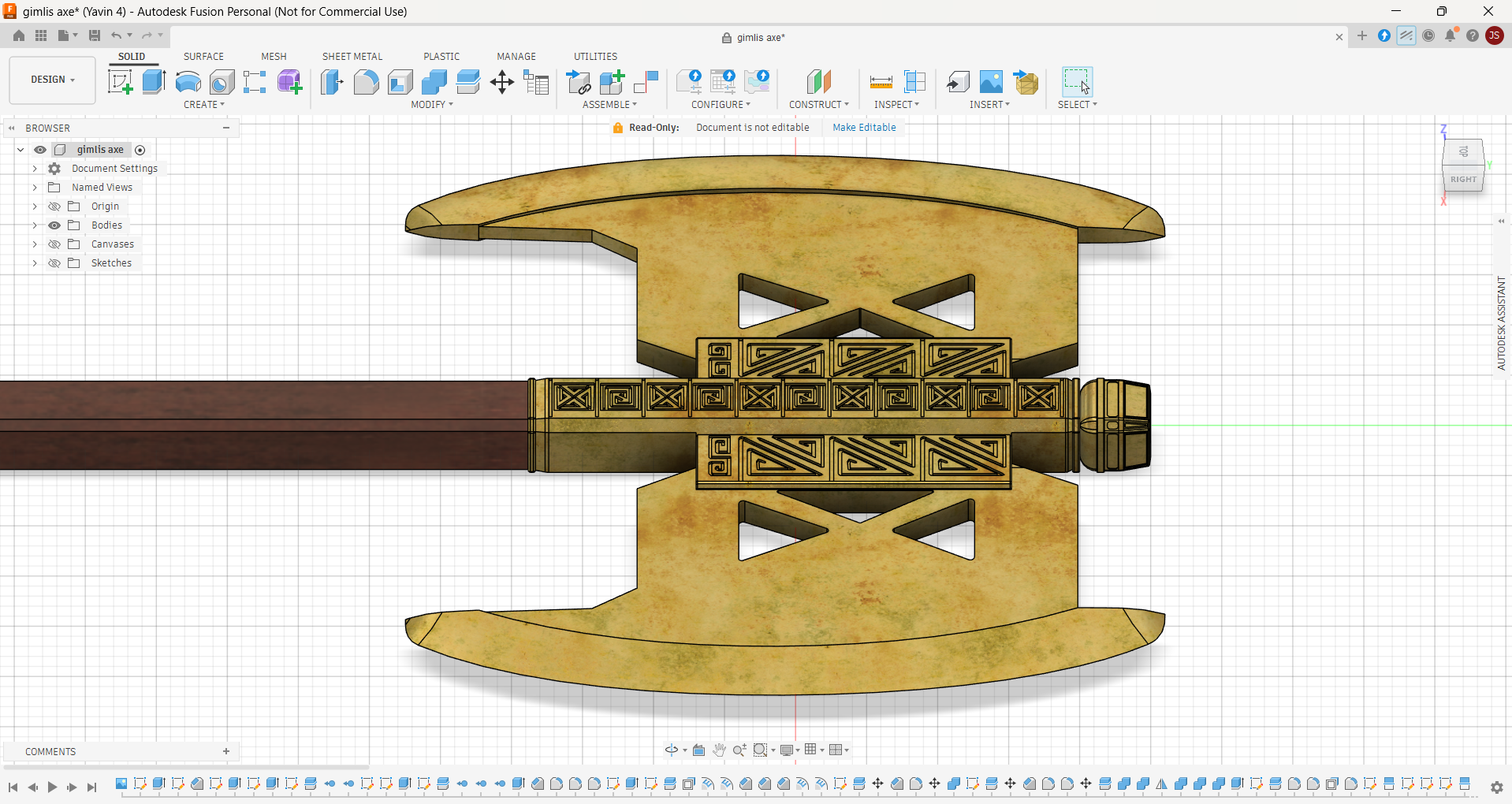This screenshot has height=804, width=1512.
Task: Open the DESIGN workspace dropdown
Action: coord(52,80)
